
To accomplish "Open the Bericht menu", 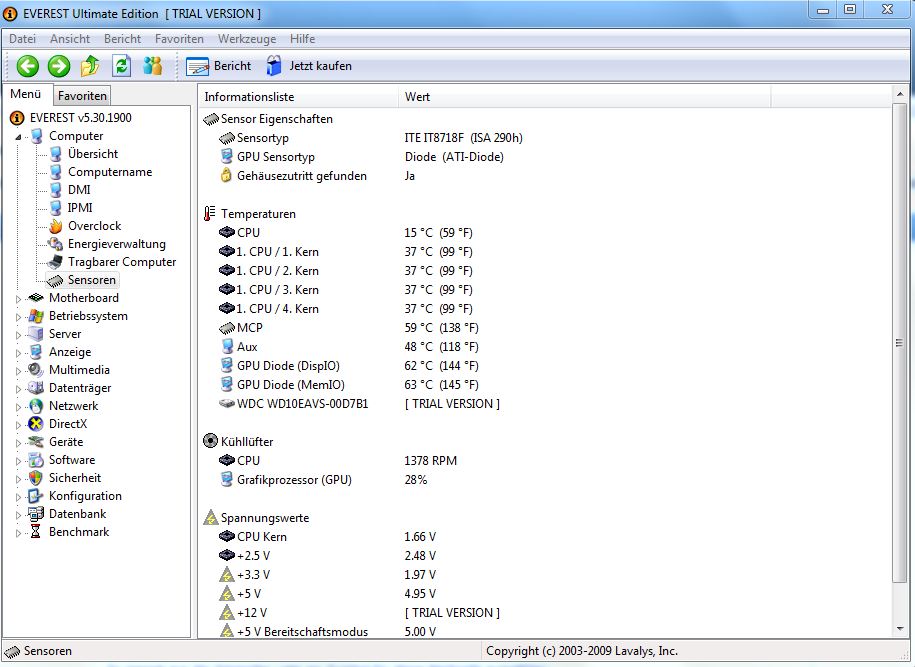I will pos(123,39).
